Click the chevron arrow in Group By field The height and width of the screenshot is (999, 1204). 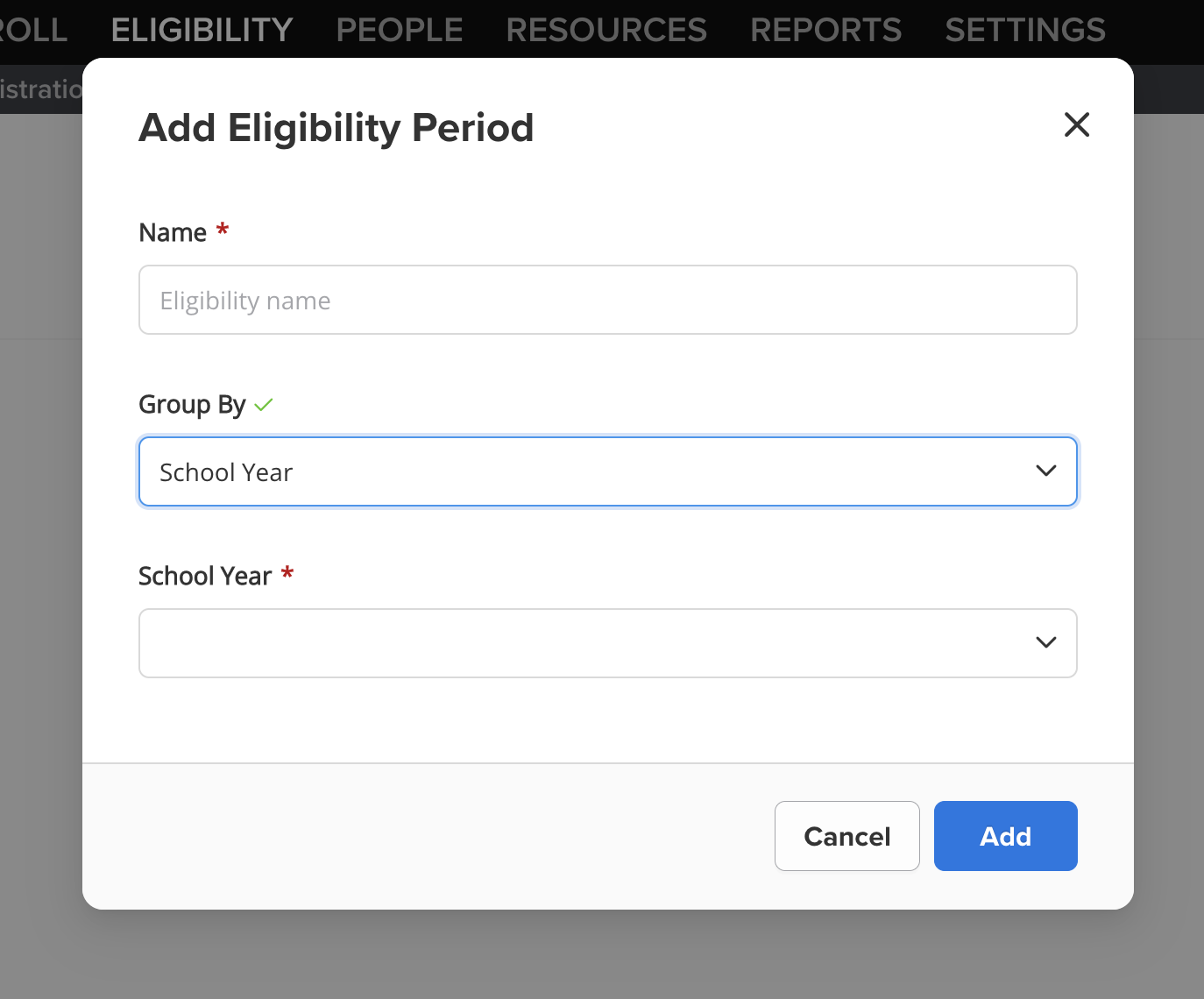click(1045, 471)
